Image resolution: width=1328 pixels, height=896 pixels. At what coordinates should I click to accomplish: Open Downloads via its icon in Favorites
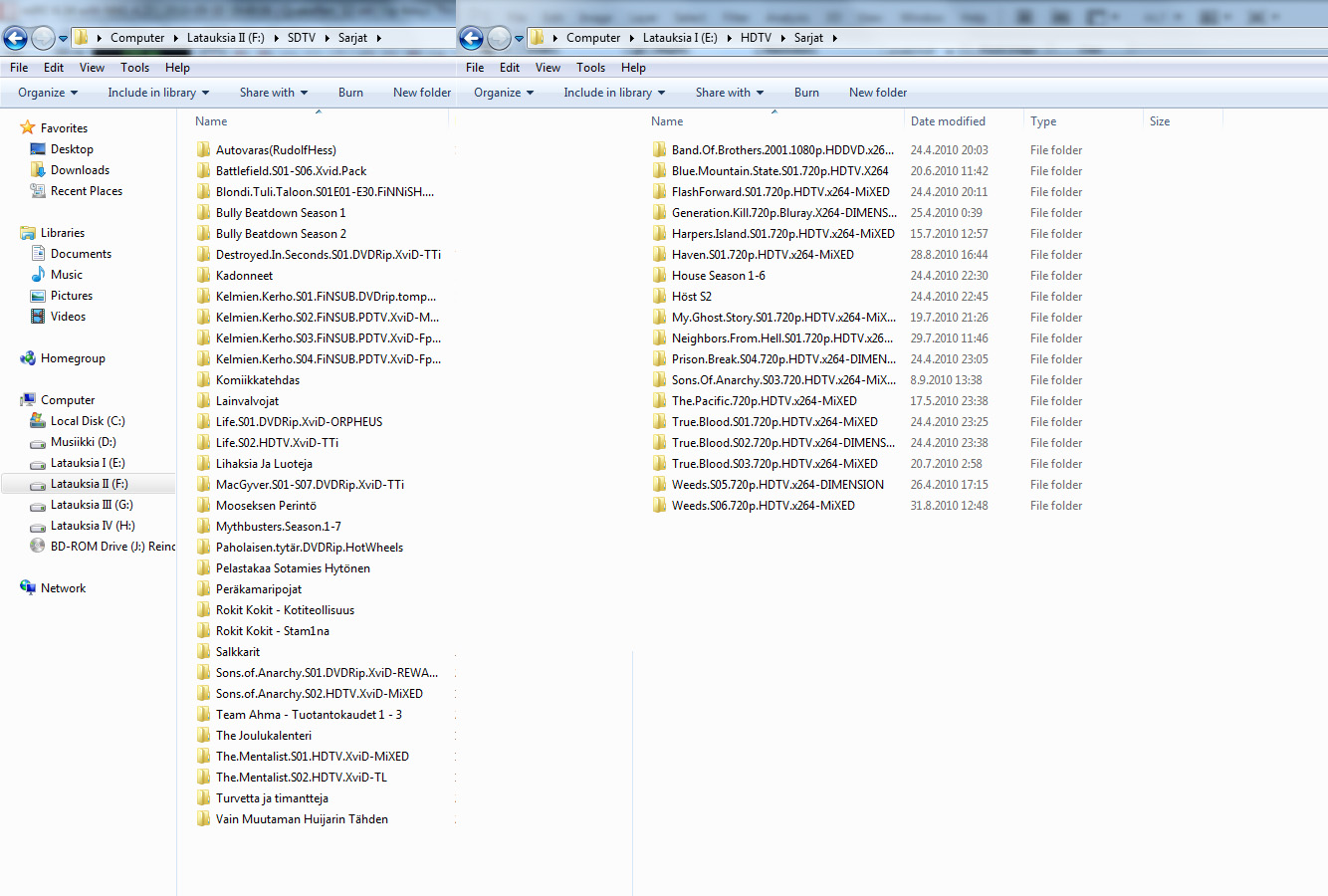coord(38,170)
